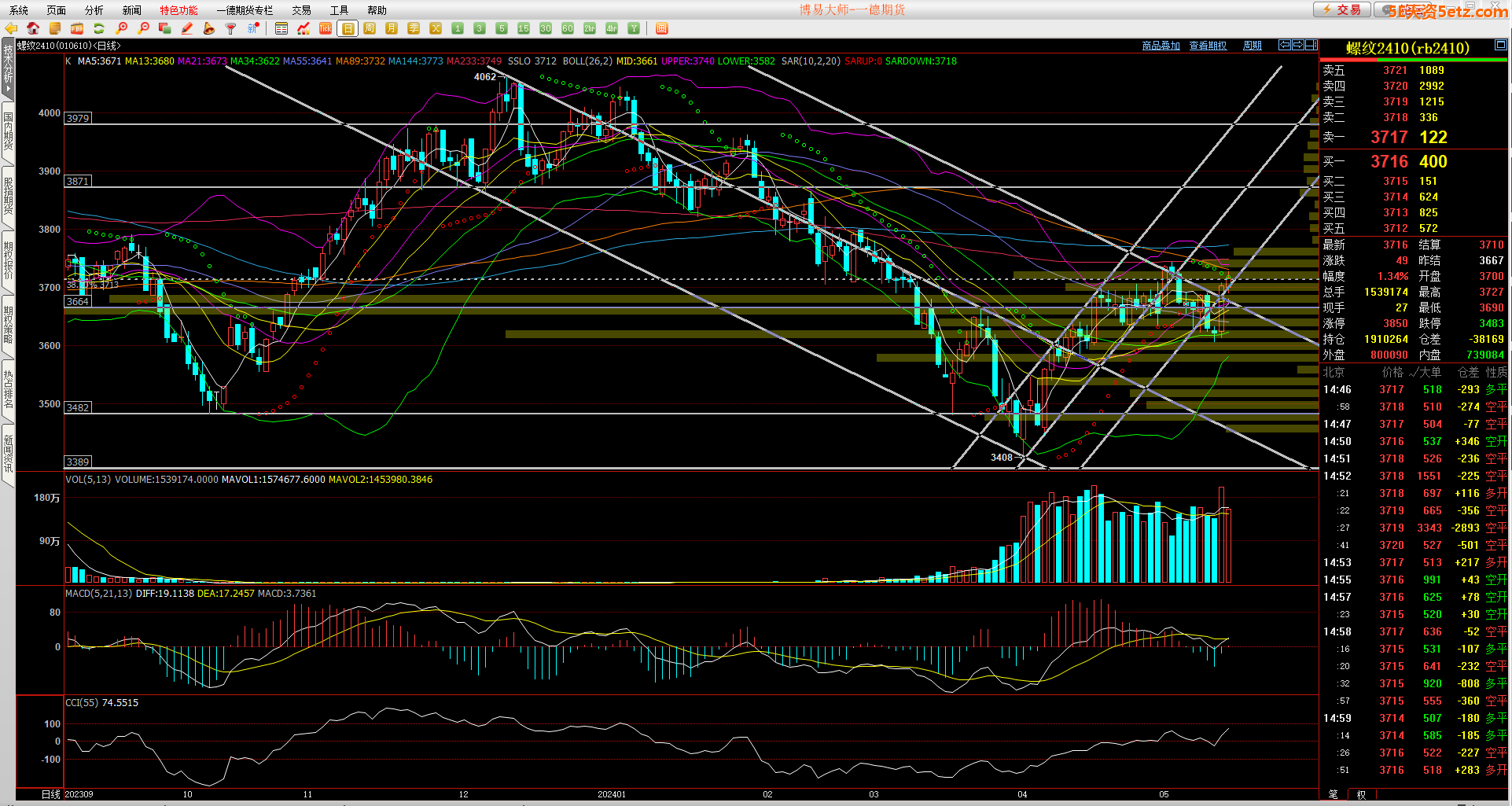This screenshot has width=1512, height=806.
Task: Open the 技术分析 side tab
Action: (8, 68)
